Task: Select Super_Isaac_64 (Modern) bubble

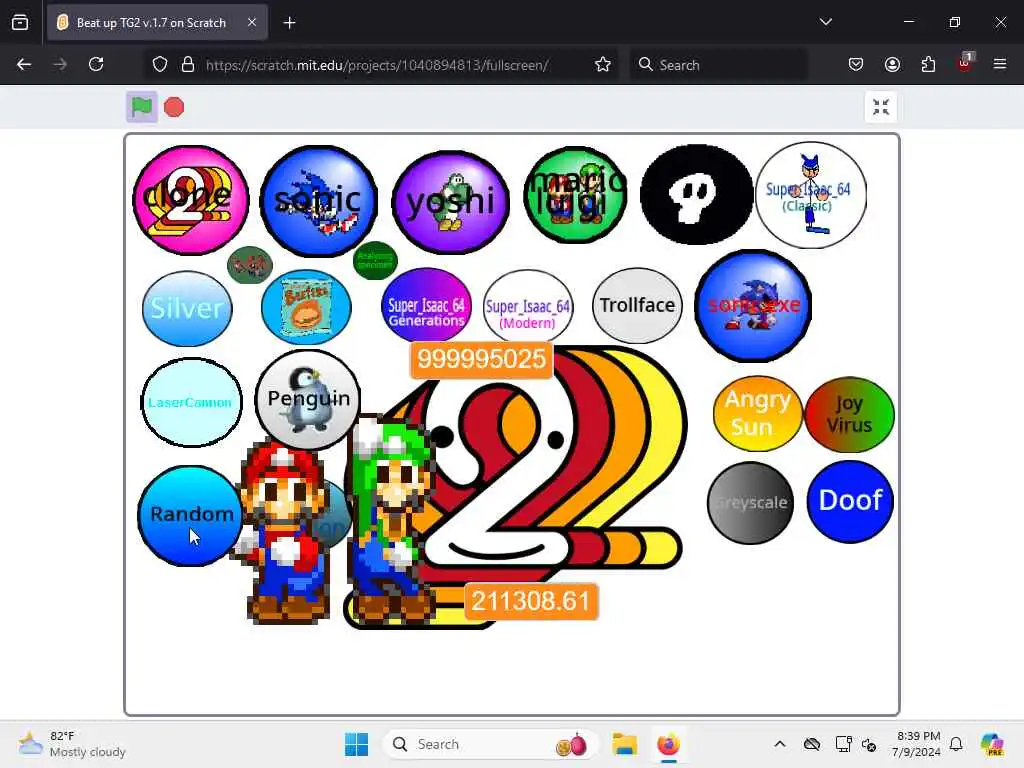Action: point(528,308)
